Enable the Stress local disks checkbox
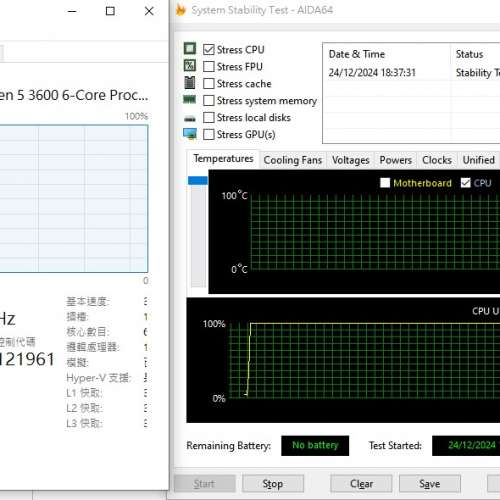Screen dimensions: 500x500 pyautogui.click(x=209, y=118)
